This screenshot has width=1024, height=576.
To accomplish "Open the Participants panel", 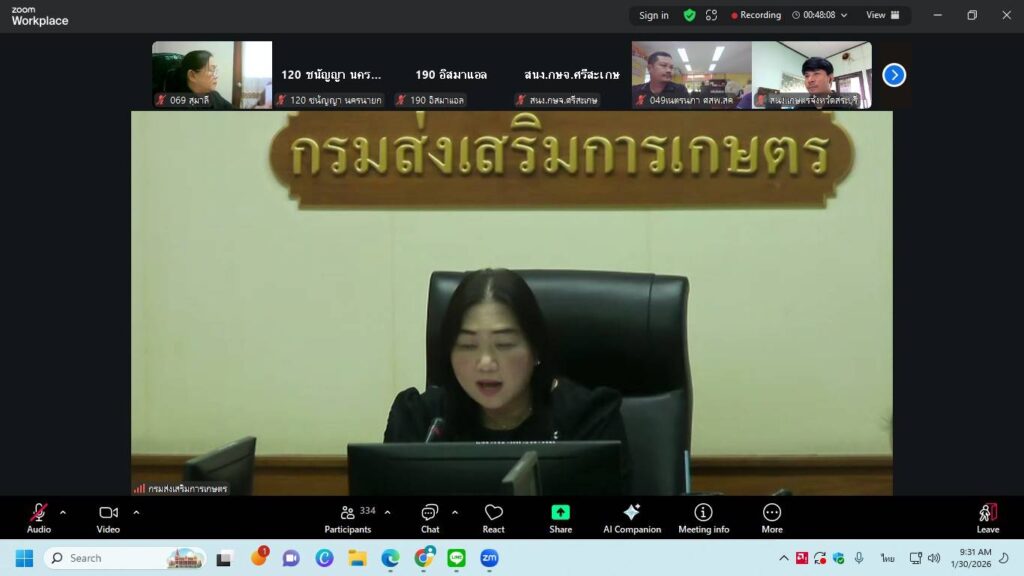I will point(347,517).
